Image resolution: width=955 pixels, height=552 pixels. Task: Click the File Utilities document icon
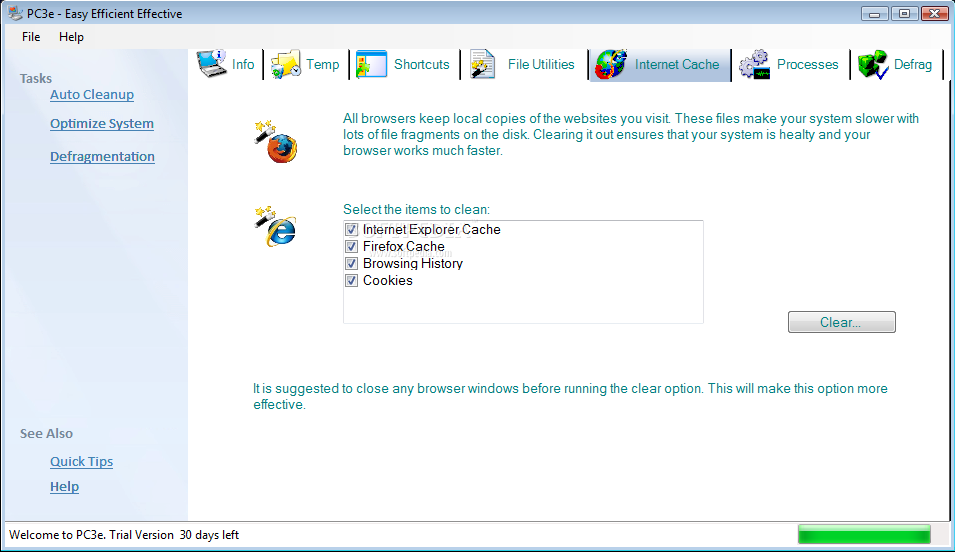[482, 65]
